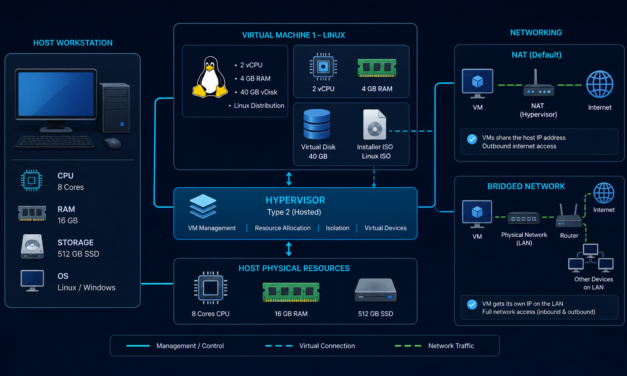Select 'Virtual Devices' in the Hypervisor box
Viewport: 627px width, 376px height.
(x=385, y=228)
